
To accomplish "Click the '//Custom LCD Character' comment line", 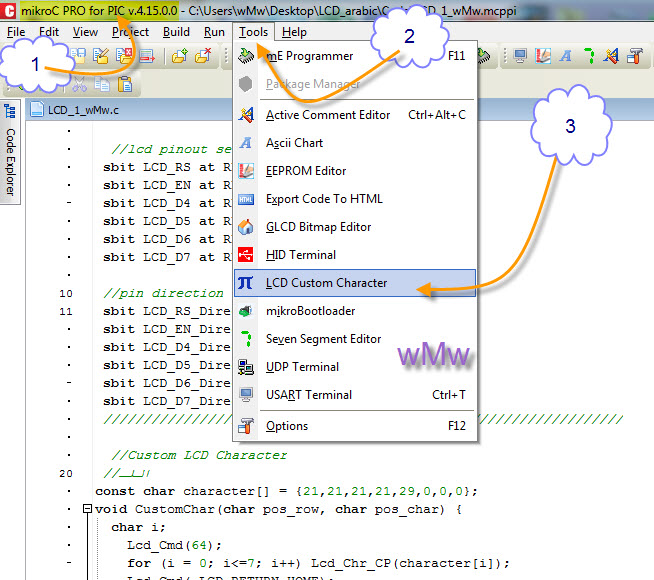I will tap(199, 455).
